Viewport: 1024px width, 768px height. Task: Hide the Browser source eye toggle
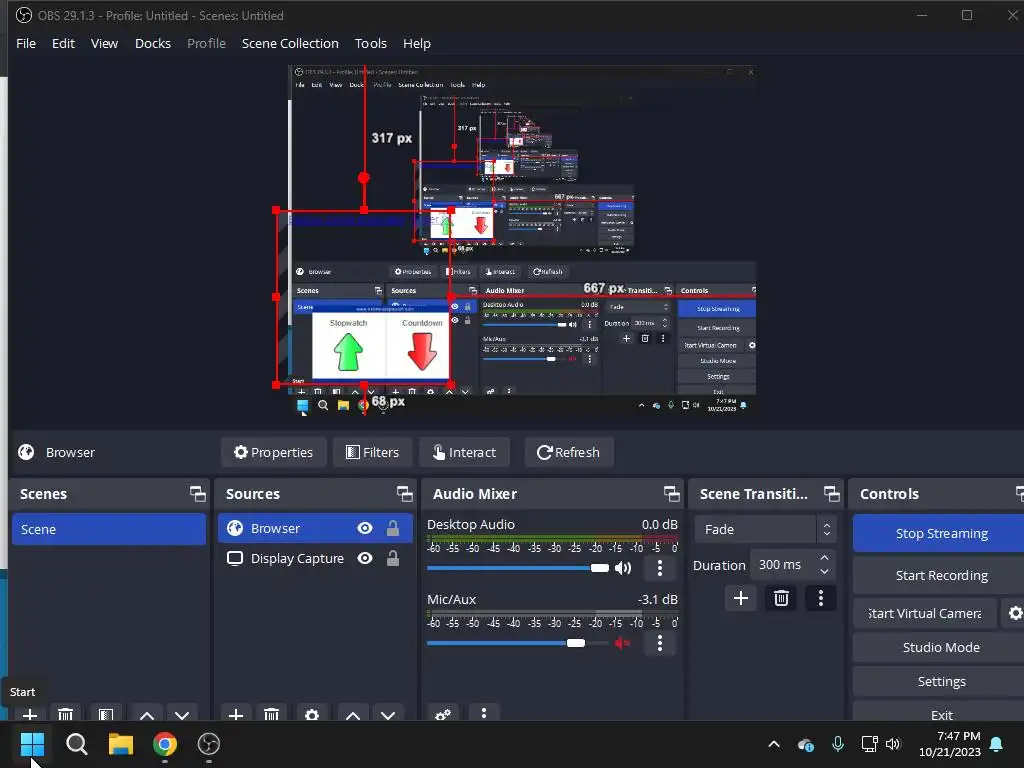pyautogui.click(x=365, y=528)
